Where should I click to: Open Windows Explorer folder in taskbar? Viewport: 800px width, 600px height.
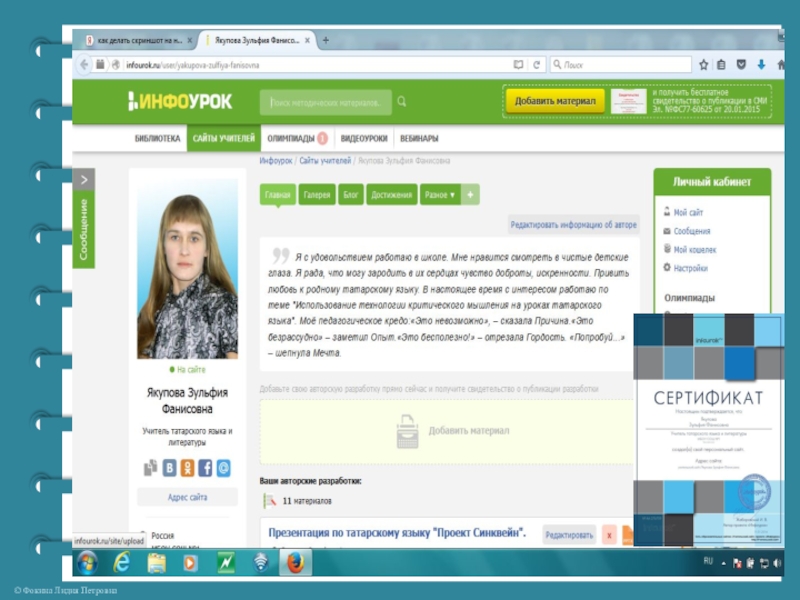pos(157,563)
